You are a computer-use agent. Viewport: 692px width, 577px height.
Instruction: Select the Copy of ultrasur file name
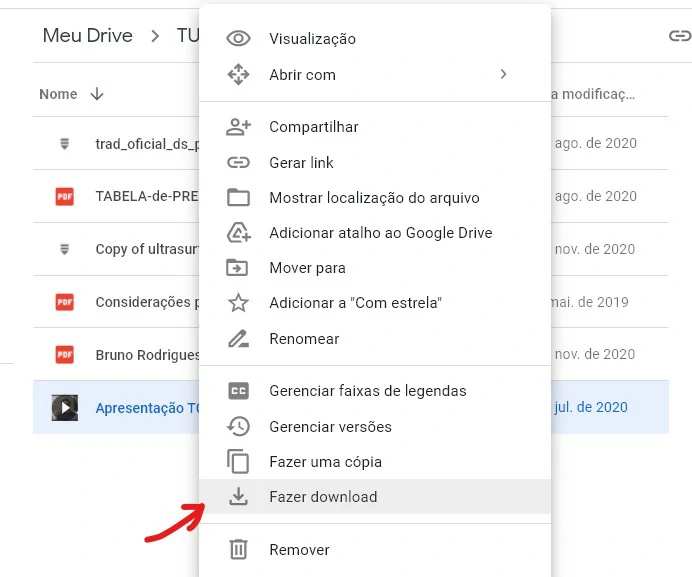[x=147, y=249]
